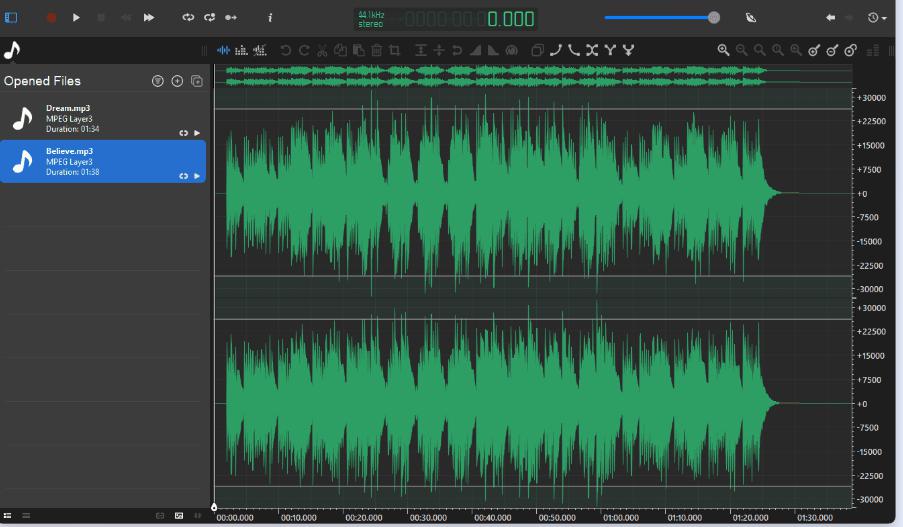Click the undo arrow icon
The height and width of the screenshot is (527, 903).
click(286, 50)
